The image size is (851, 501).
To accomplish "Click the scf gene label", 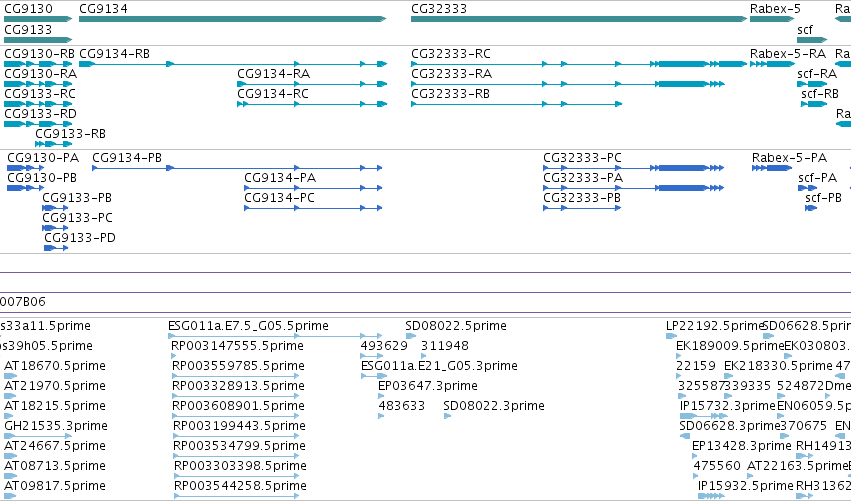I will [805, 29].
